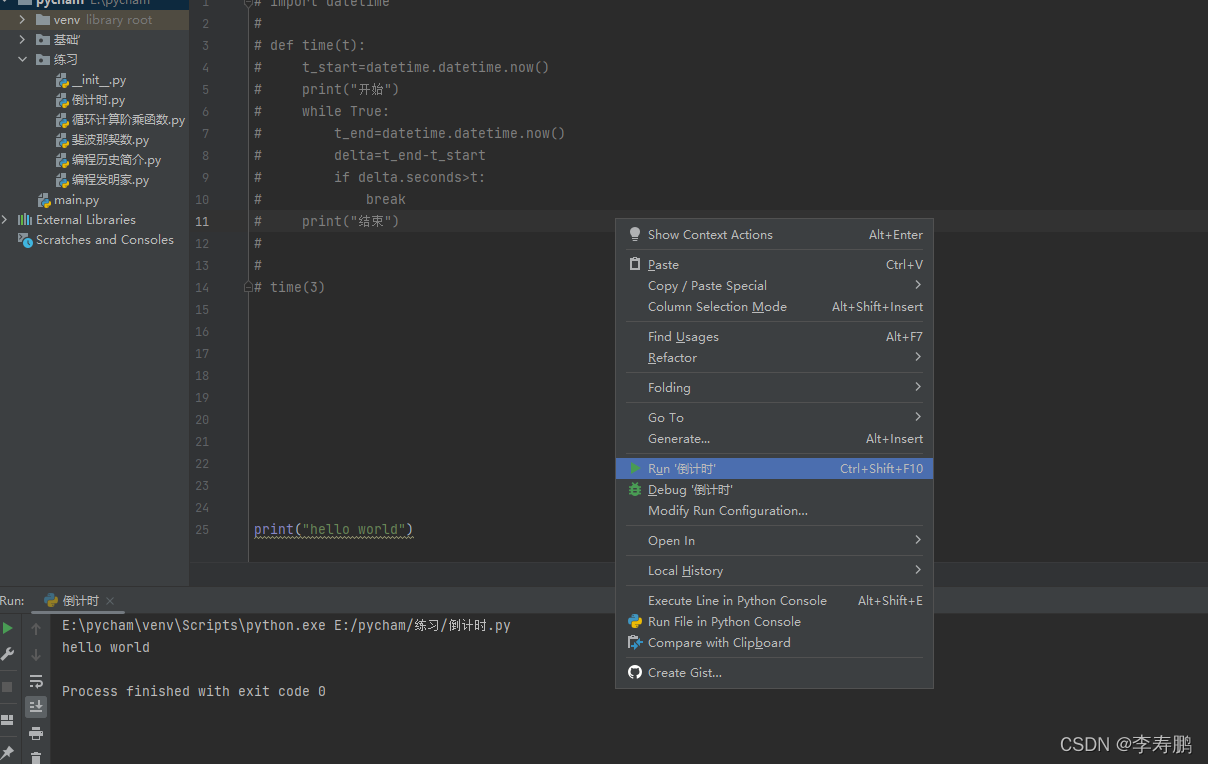Click the Pin Tab icon
Viewport: 1208px width, 764px height.
[x=8, y=752]
